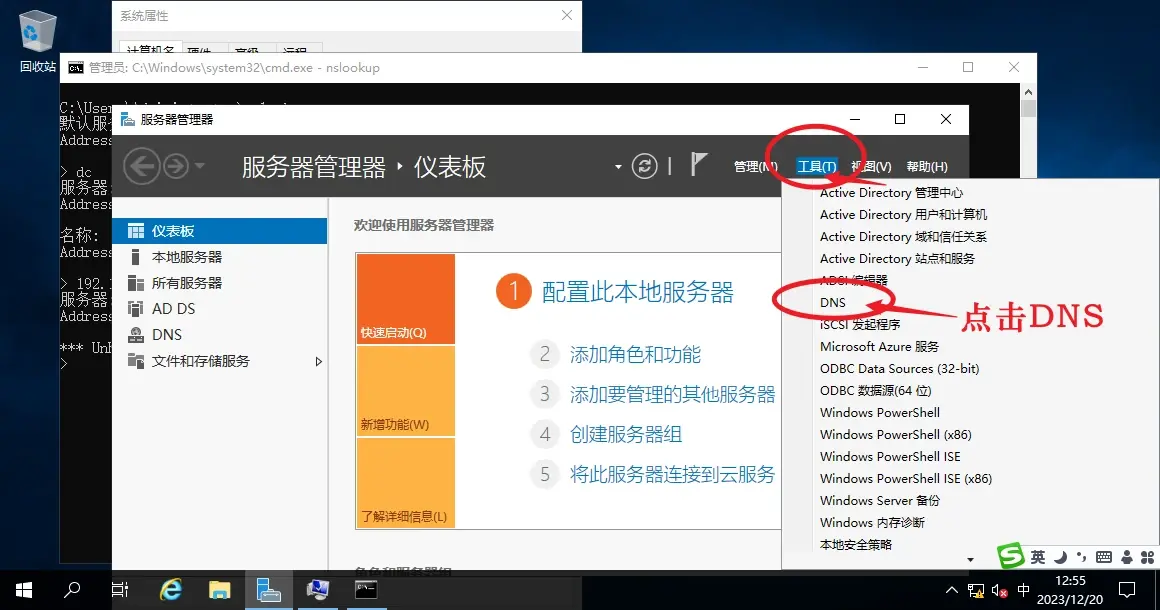Click the DNS sidebar icon
The width and height of the screenshot is (1160, 610).
point(135,334)
